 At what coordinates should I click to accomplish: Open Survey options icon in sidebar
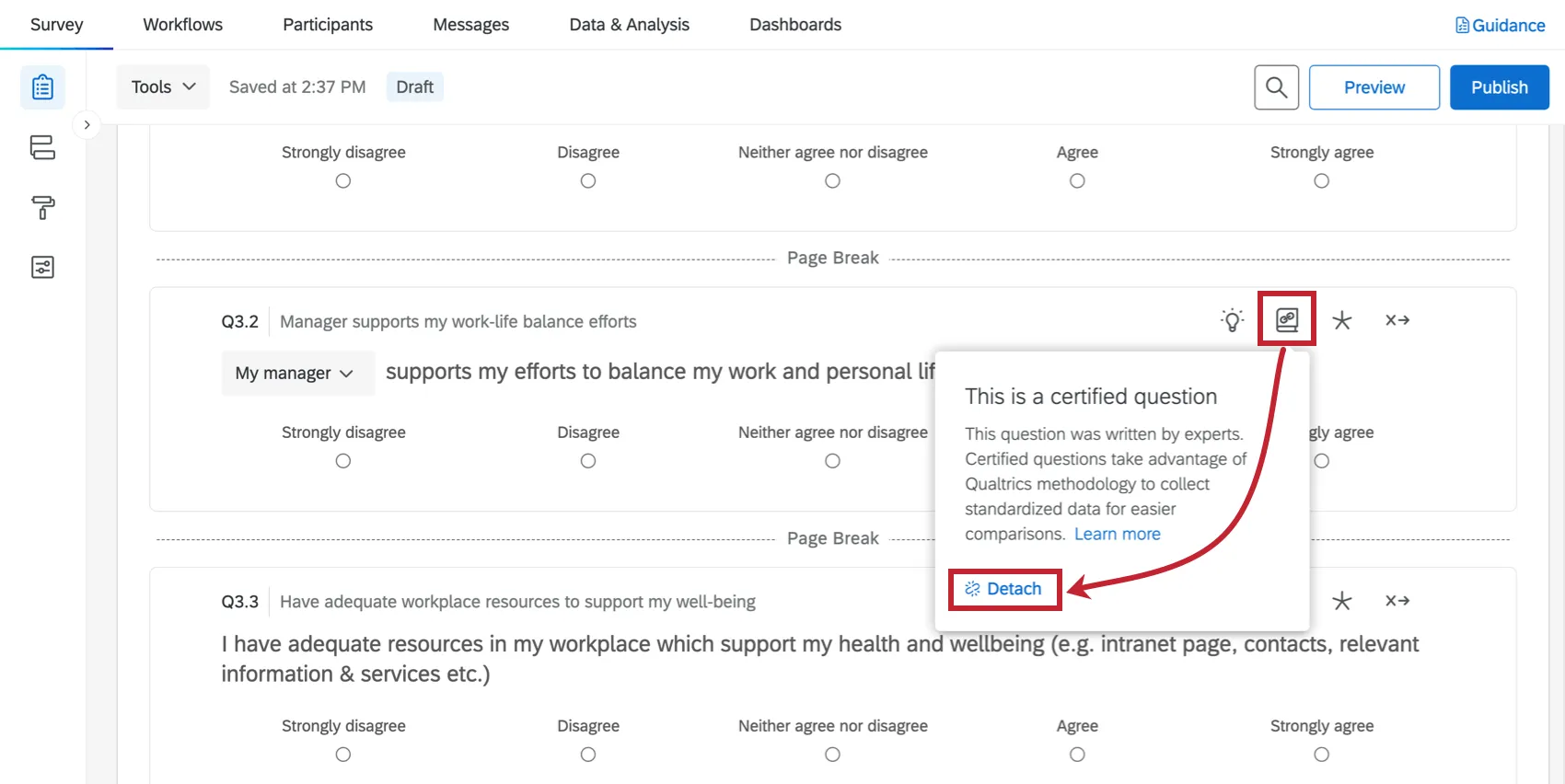click(x=42, y=267)
